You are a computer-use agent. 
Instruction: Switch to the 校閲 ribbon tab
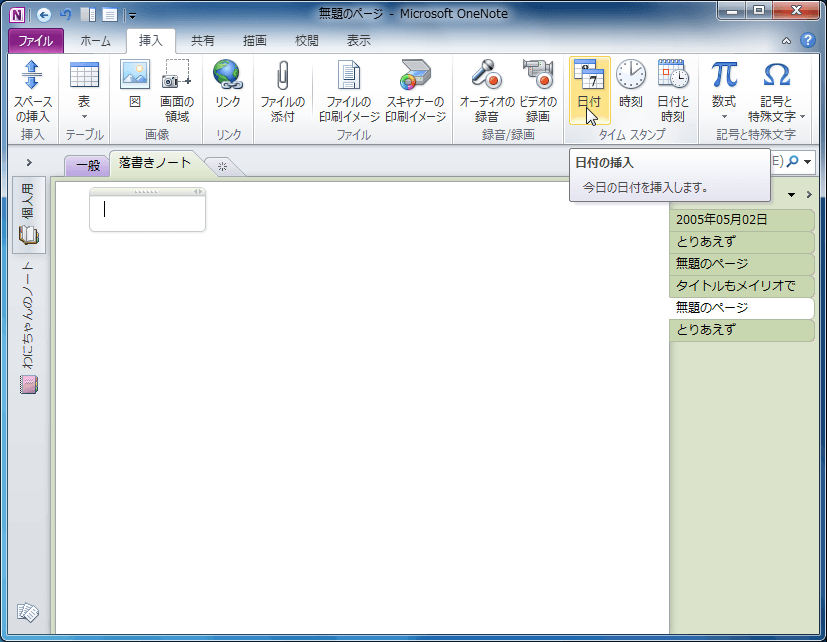306,41
